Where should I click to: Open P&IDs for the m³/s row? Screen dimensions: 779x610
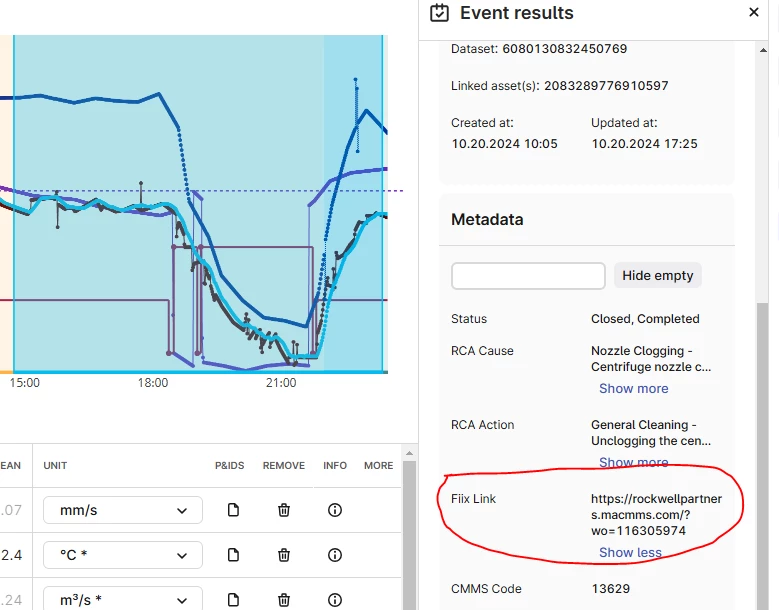tap(233, 600)
